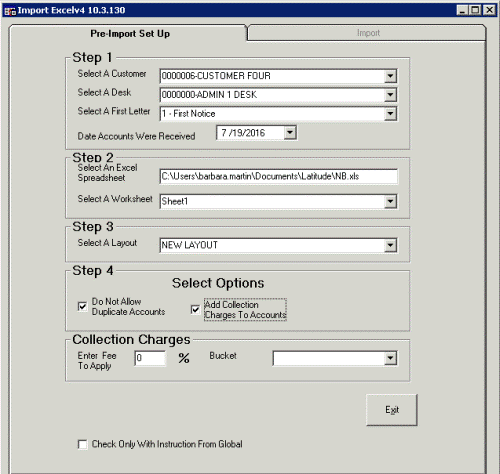Open the Select A Desk dropdown
Viewport: 500px width, 474px height.
390,95
